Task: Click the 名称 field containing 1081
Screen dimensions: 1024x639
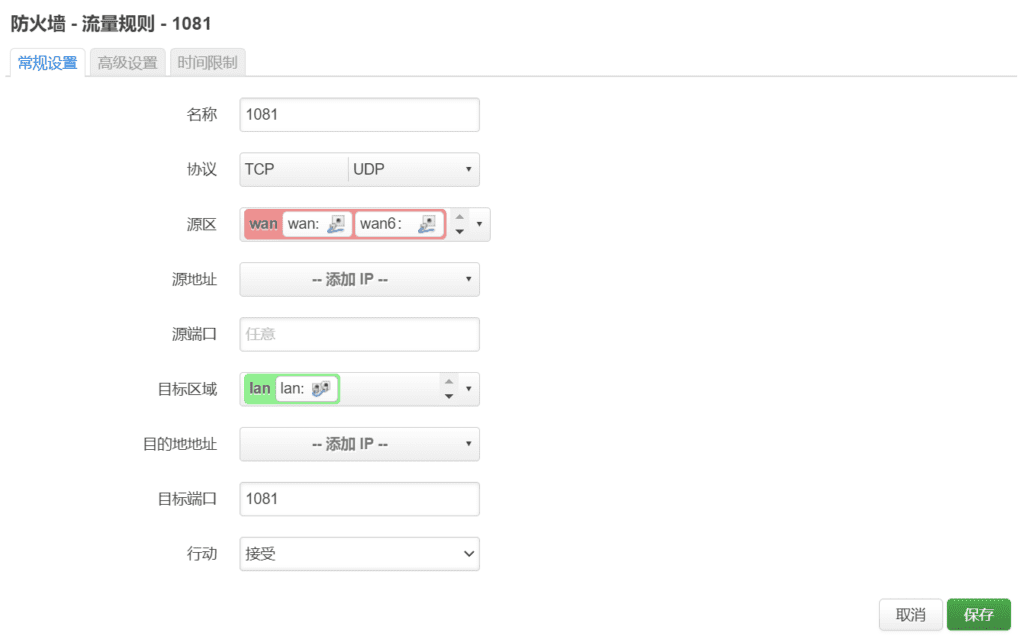Action: (358, 114)
